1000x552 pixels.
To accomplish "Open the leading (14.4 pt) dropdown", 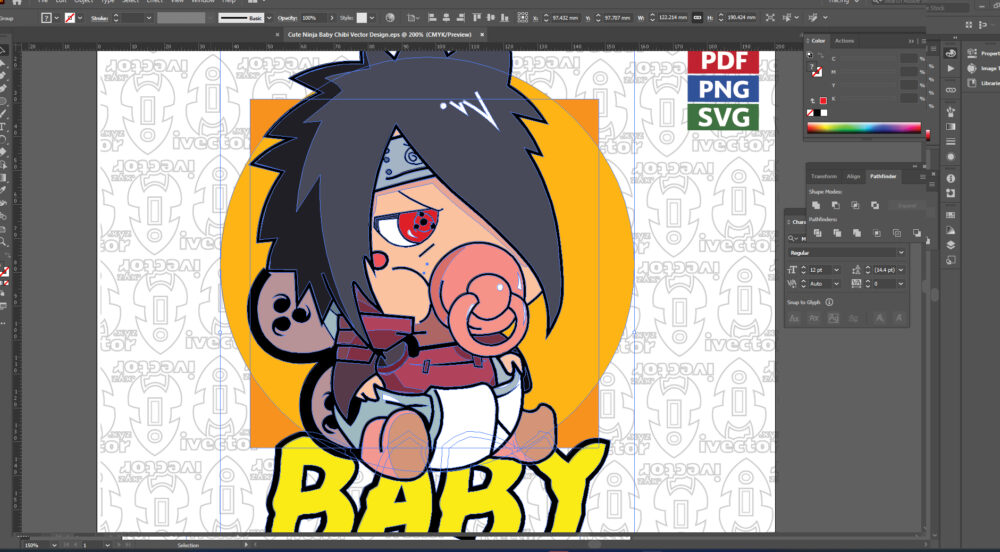I will (901, 270).
